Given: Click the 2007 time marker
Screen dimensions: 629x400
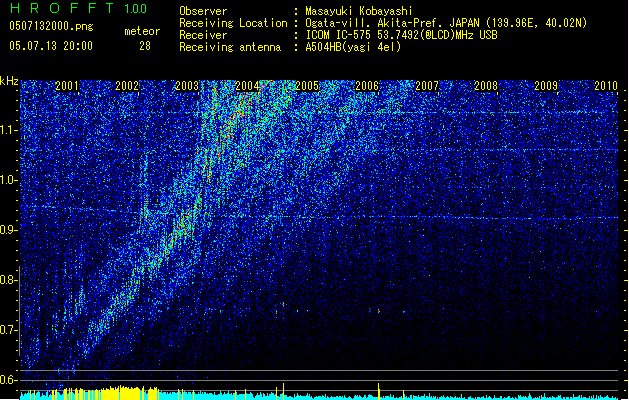Looking at the screenshot, I should click(x=427, y=85).
